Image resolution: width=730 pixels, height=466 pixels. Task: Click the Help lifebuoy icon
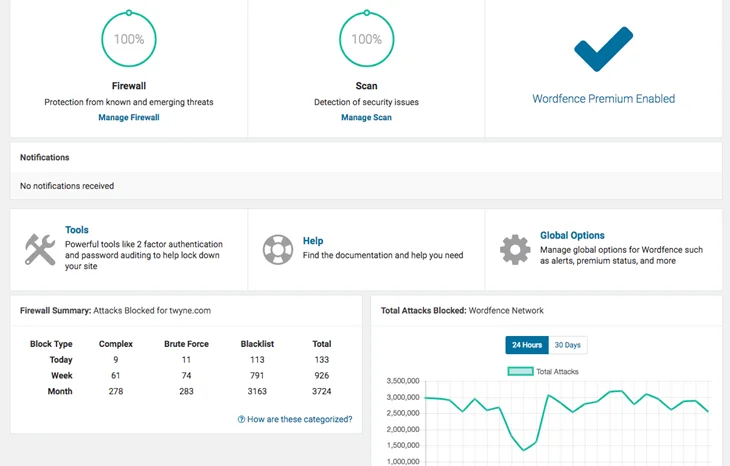(x=277, y=250)
